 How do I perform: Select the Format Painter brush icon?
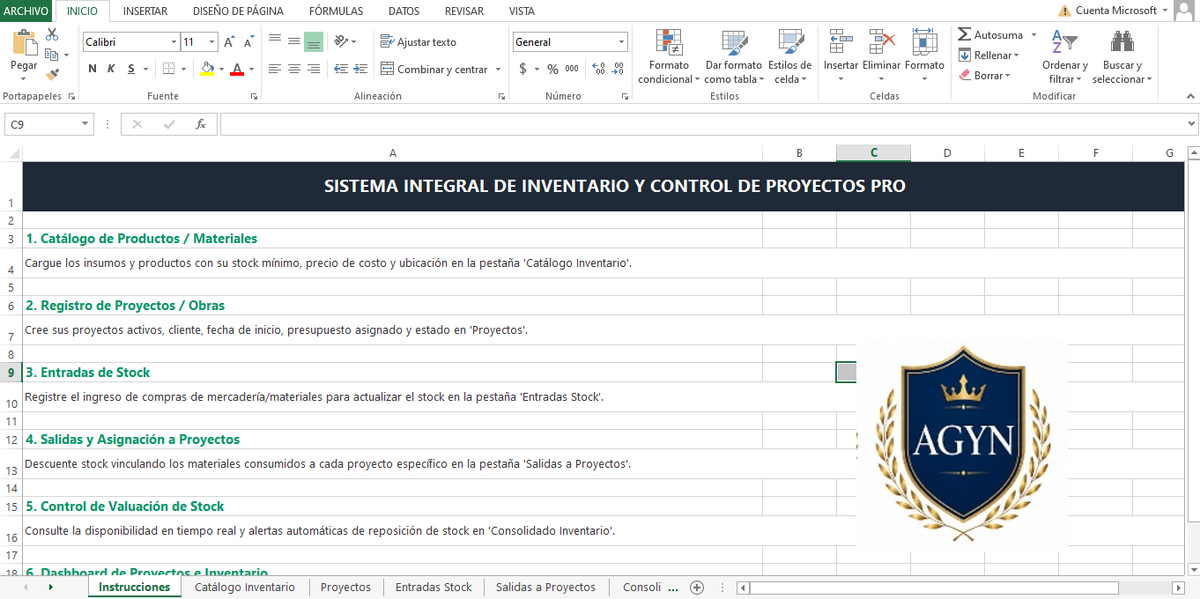point(52,73)
